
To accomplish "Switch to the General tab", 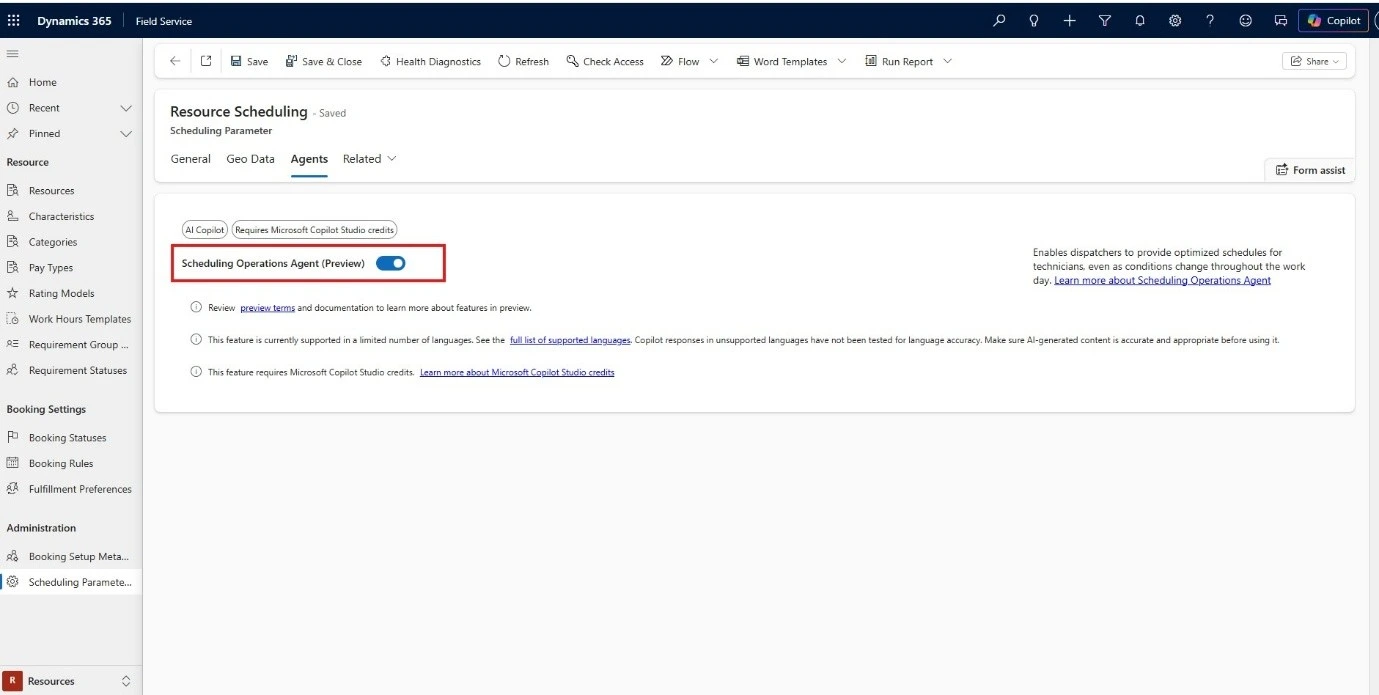I will 190,159.
